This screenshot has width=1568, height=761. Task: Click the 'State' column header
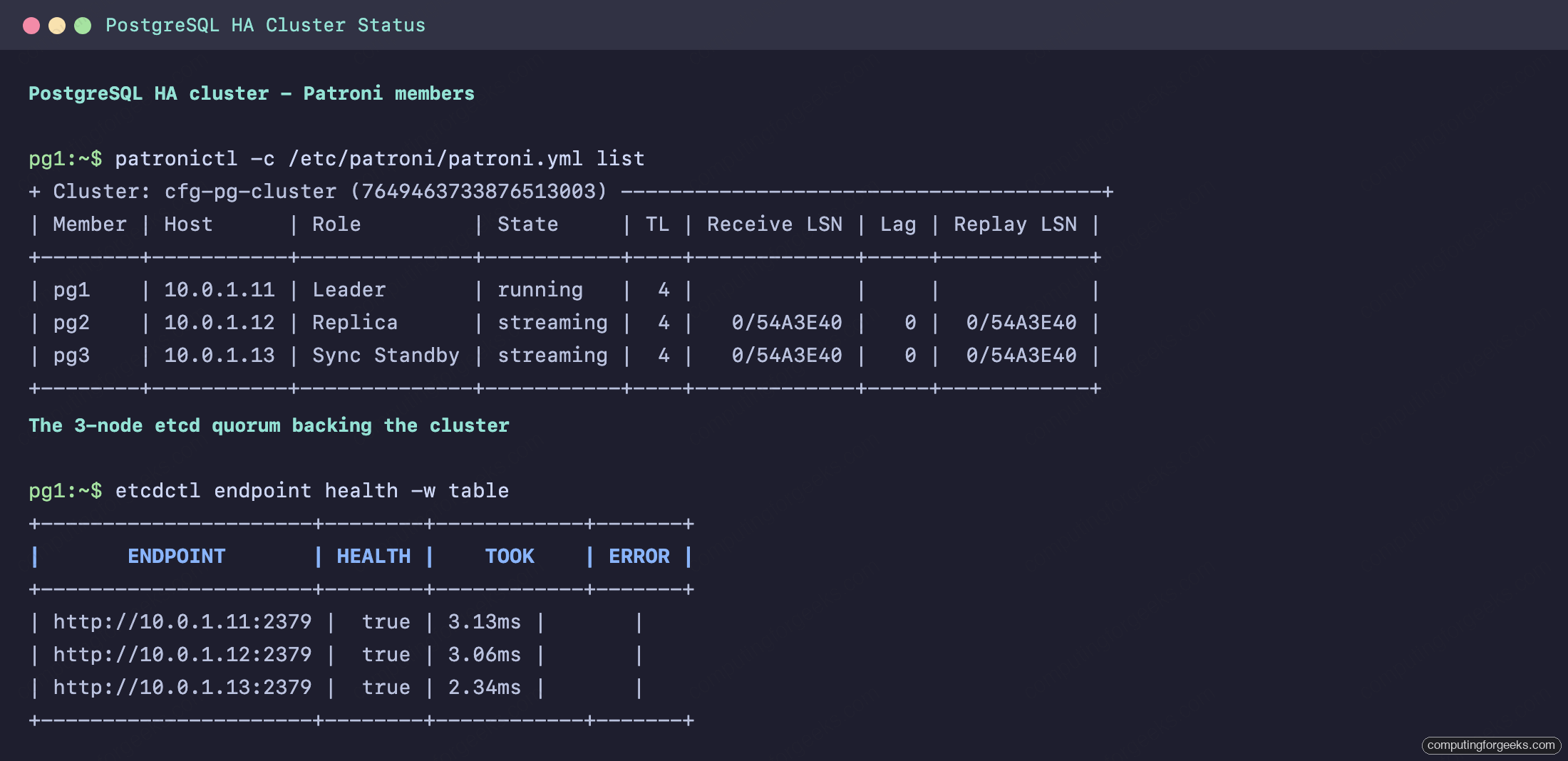point(528,224)
